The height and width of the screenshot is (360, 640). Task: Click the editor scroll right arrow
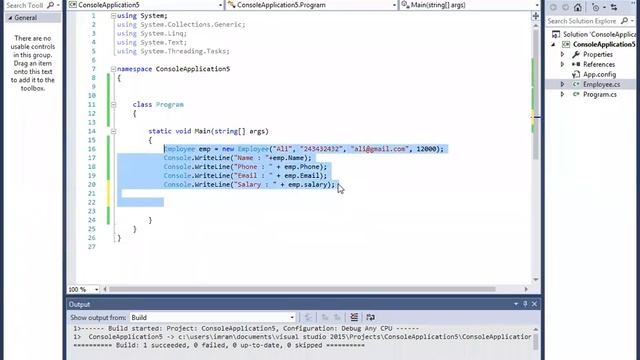526,289
